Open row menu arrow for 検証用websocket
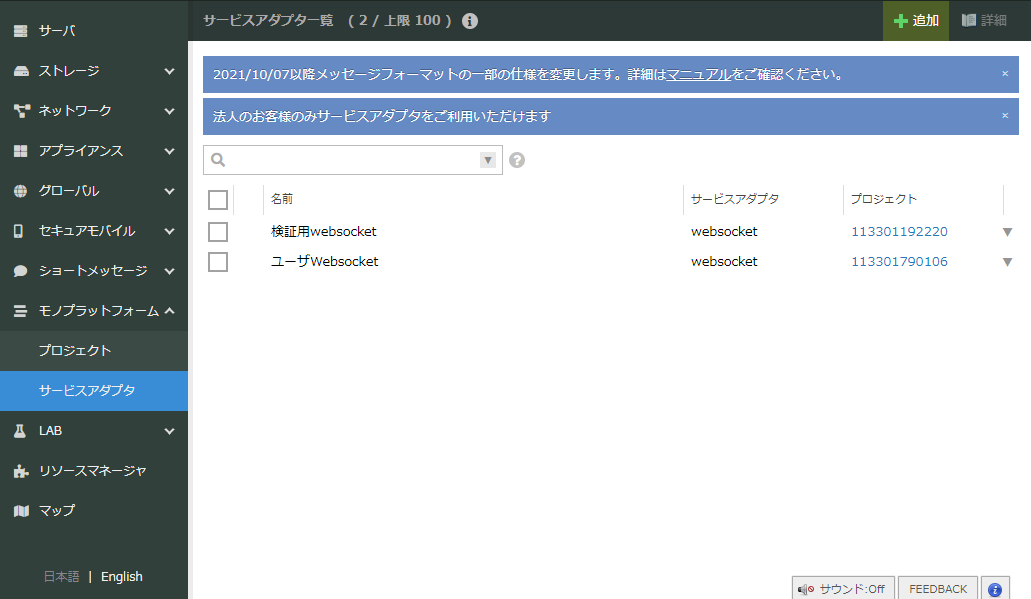 [1007, 232]
